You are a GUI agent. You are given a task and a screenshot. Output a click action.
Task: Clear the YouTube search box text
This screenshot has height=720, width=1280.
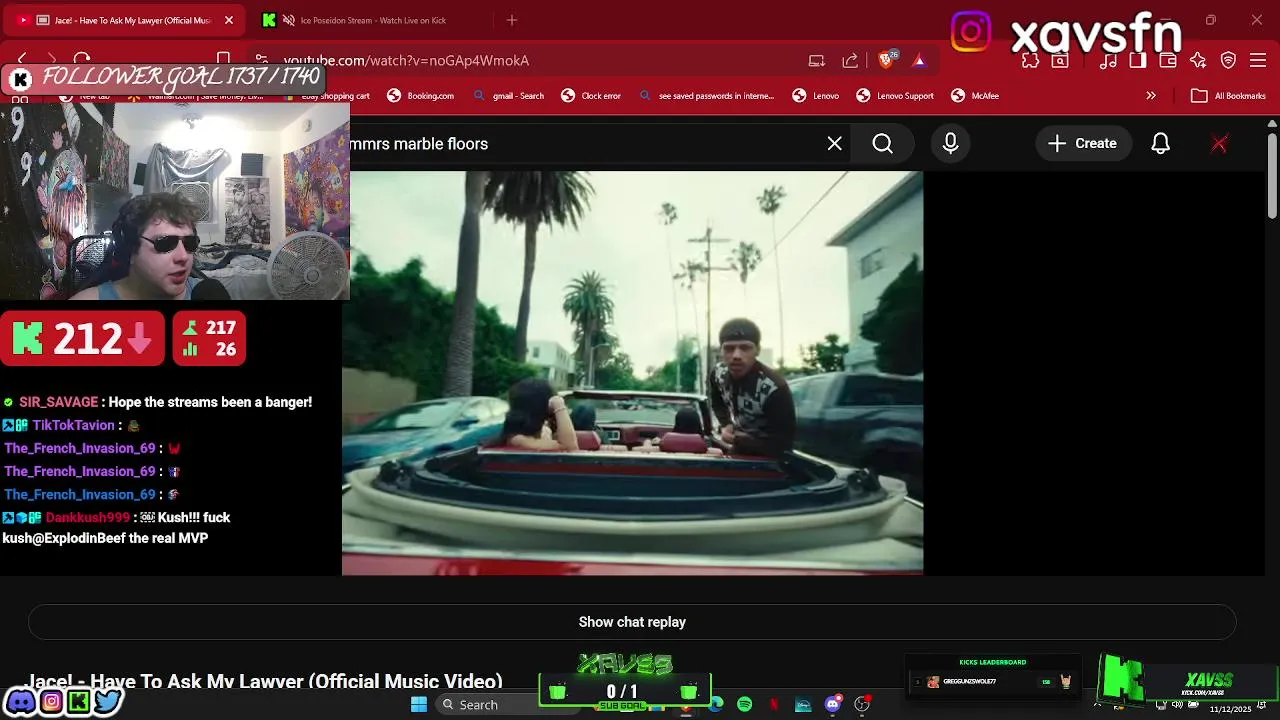coord(834,144)
